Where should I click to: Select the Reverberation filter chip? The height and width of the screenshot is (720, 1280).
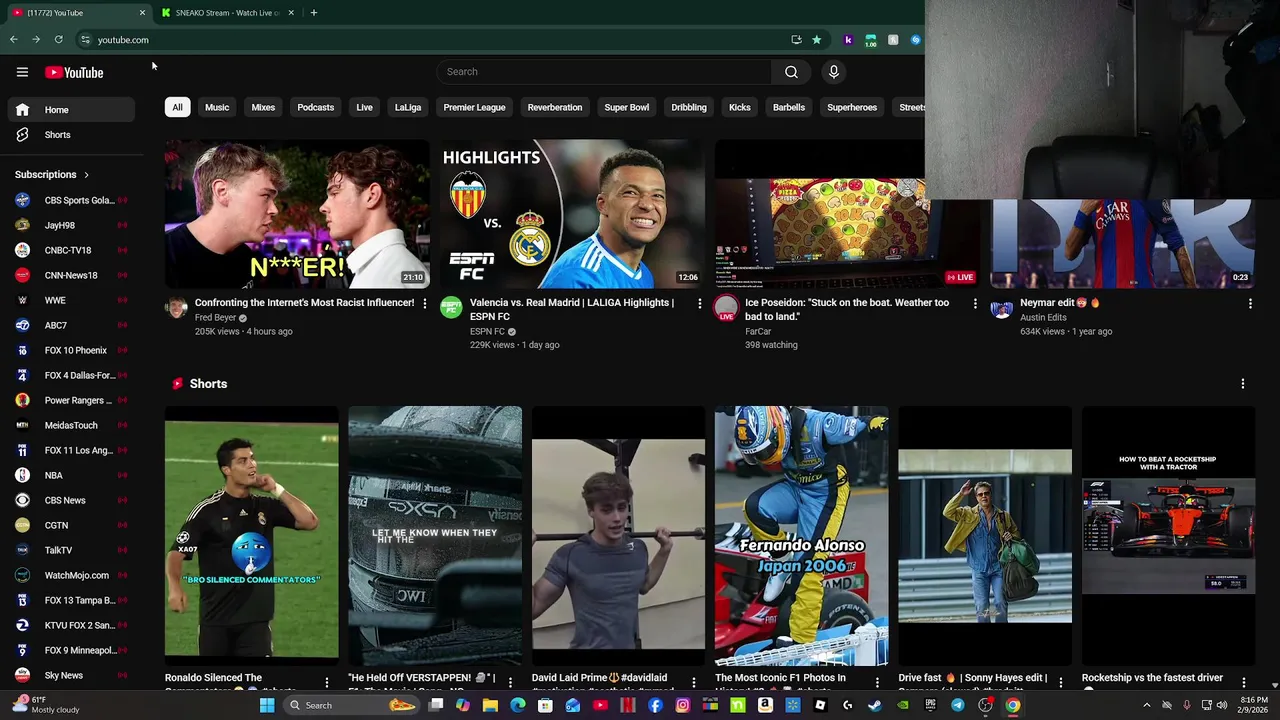[555, 107]
